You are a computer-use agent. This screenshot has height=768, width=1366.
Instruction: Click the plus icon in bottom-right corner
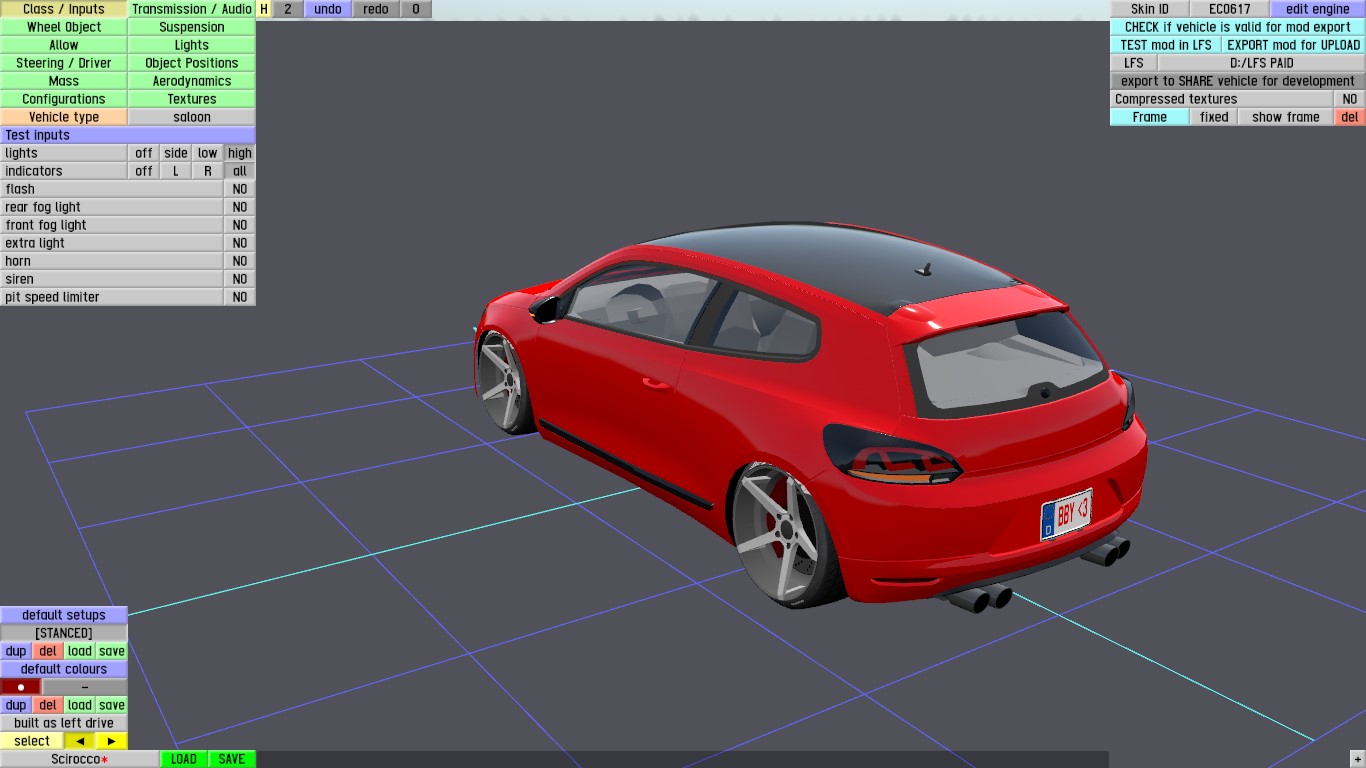tap(1357, 759)
